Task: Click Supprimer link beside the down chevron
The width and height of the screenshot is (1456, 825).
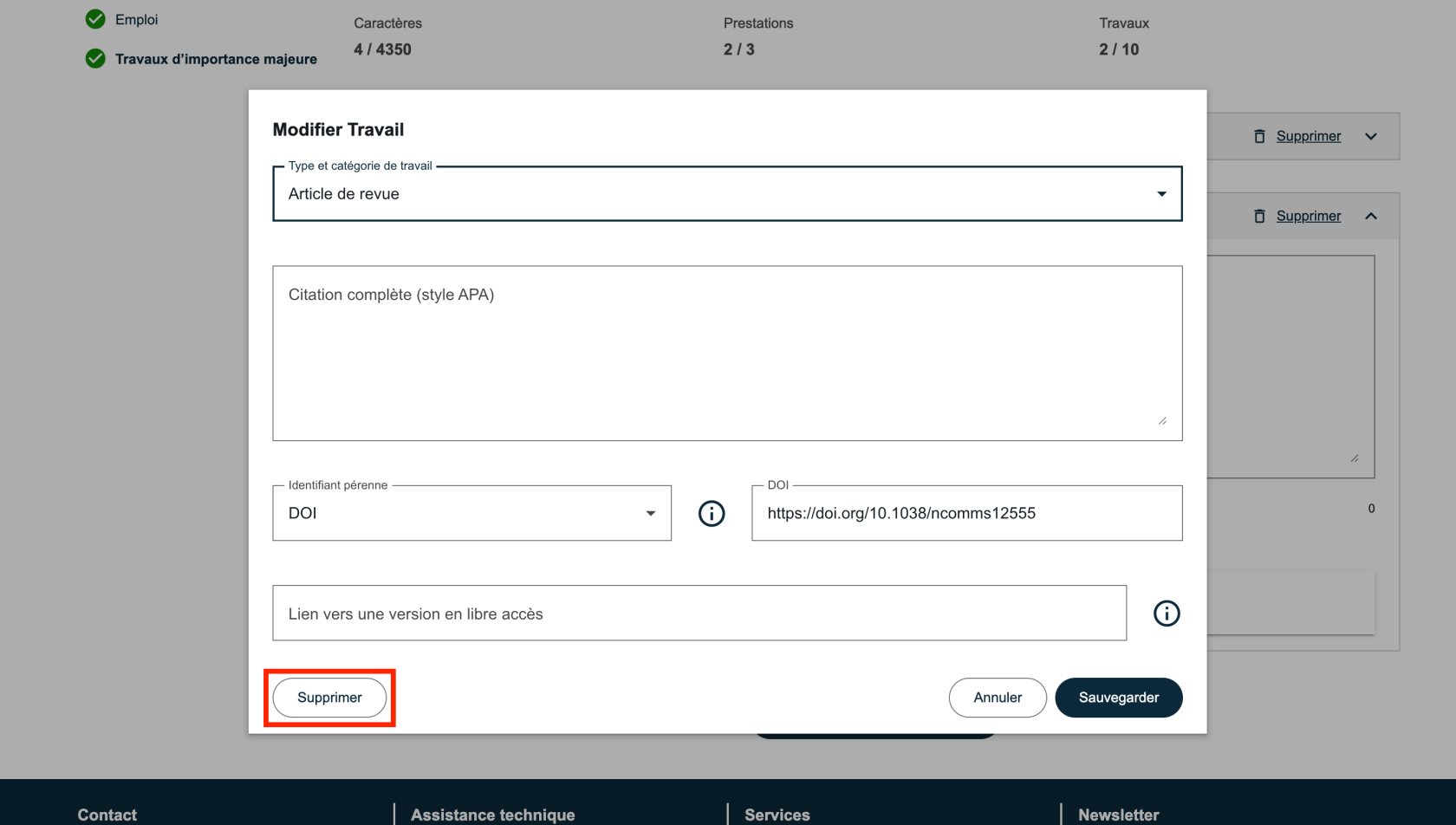Action: pos(1308,136)
